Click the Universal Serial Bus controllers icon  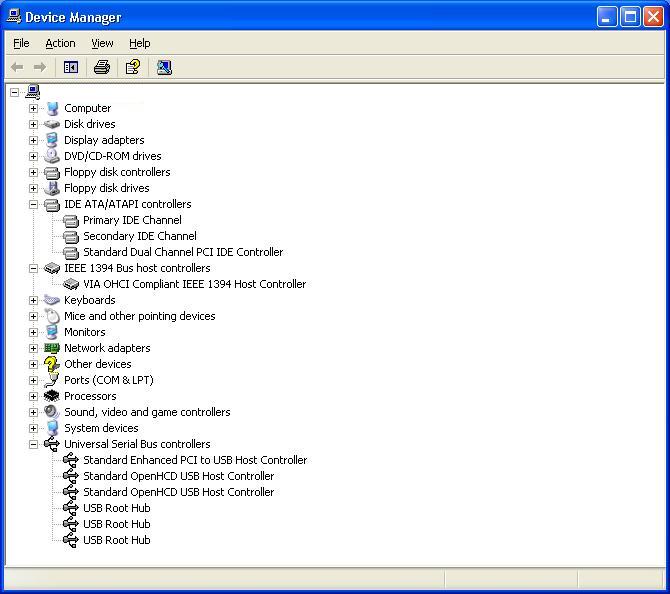pyautogui.click(x=52, y=444)
